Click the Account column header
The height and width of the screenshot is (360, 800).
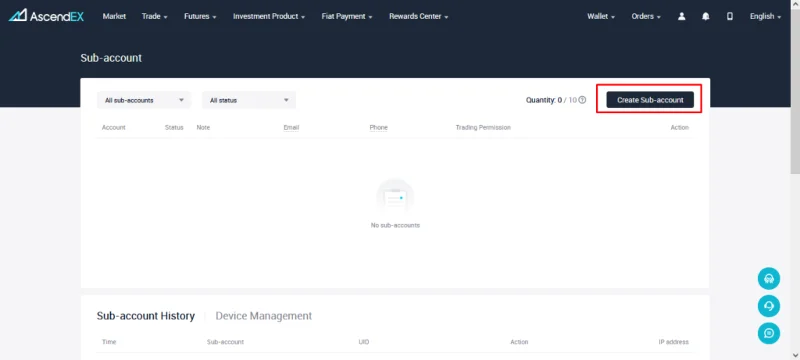point(114,127)
